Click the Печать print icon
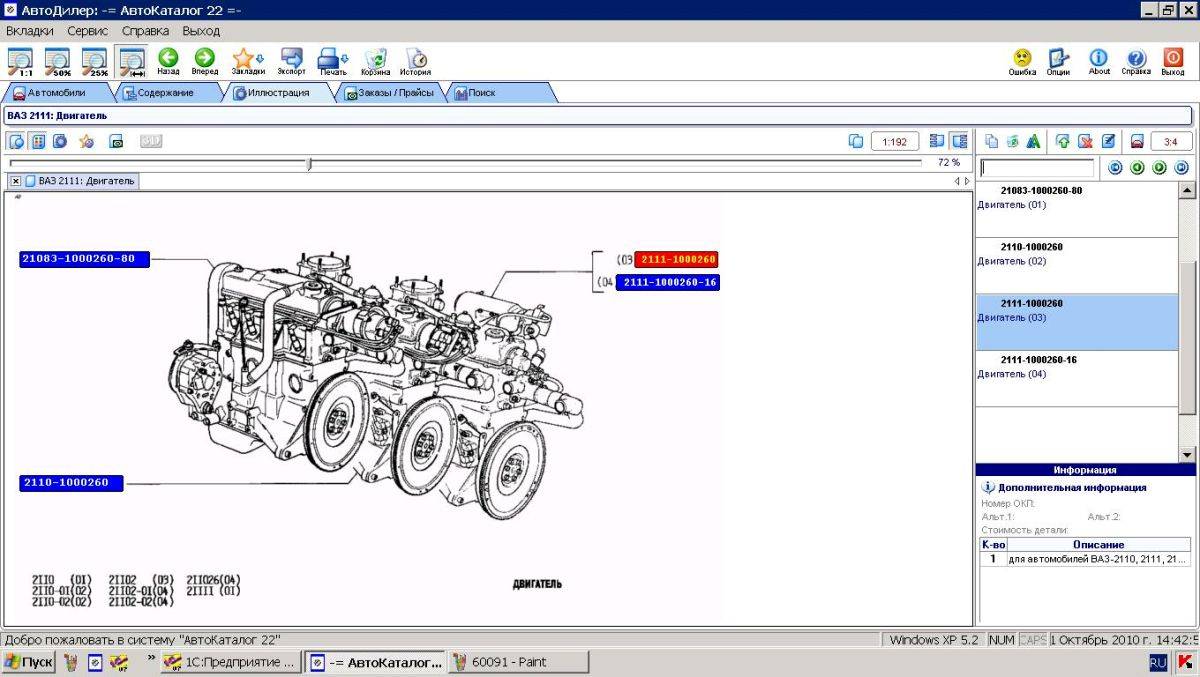 click(329, 58)
